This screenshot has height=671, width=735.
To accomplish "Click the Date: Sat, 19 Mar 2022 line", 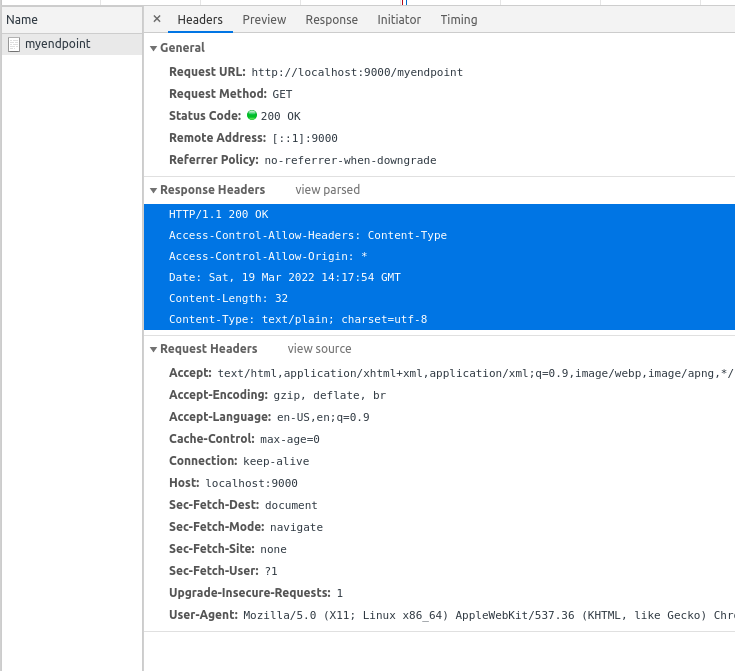I will (285, 278).
